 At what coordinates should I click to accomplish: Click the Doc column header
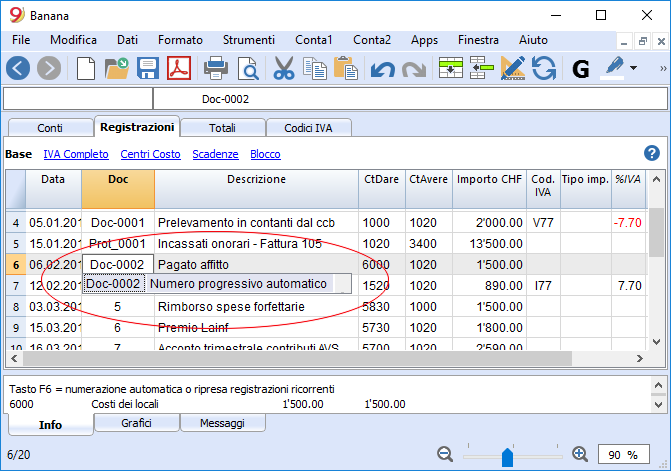[x=118, y=189]
